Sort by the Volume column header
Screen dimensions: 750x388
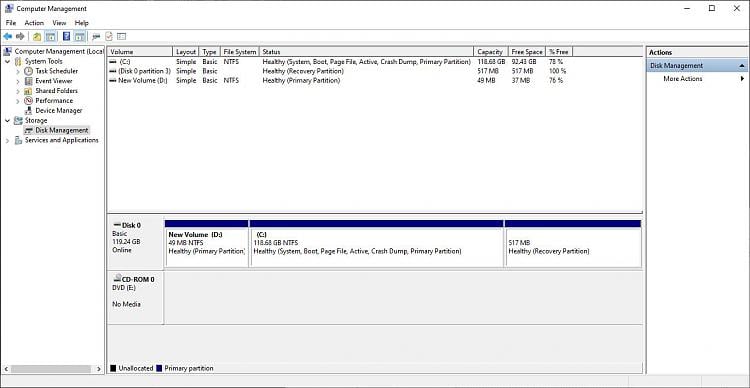click(140, 52)
